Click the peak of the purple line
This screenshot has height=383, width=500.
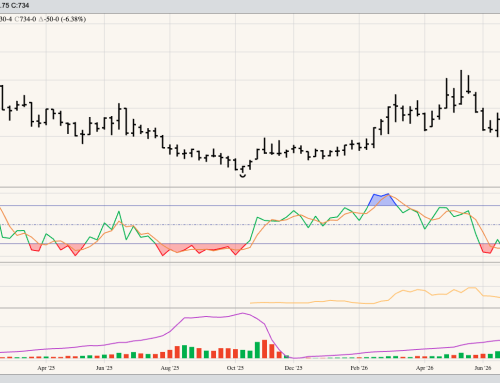pos(243,313)
